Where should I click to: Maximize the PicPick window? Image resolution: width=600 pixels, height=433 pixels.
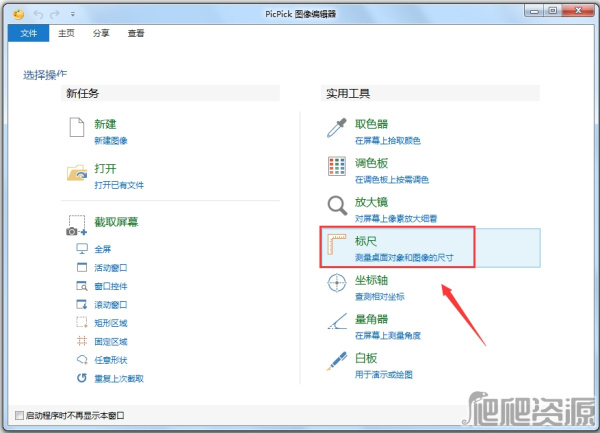(x=553, y=11)
